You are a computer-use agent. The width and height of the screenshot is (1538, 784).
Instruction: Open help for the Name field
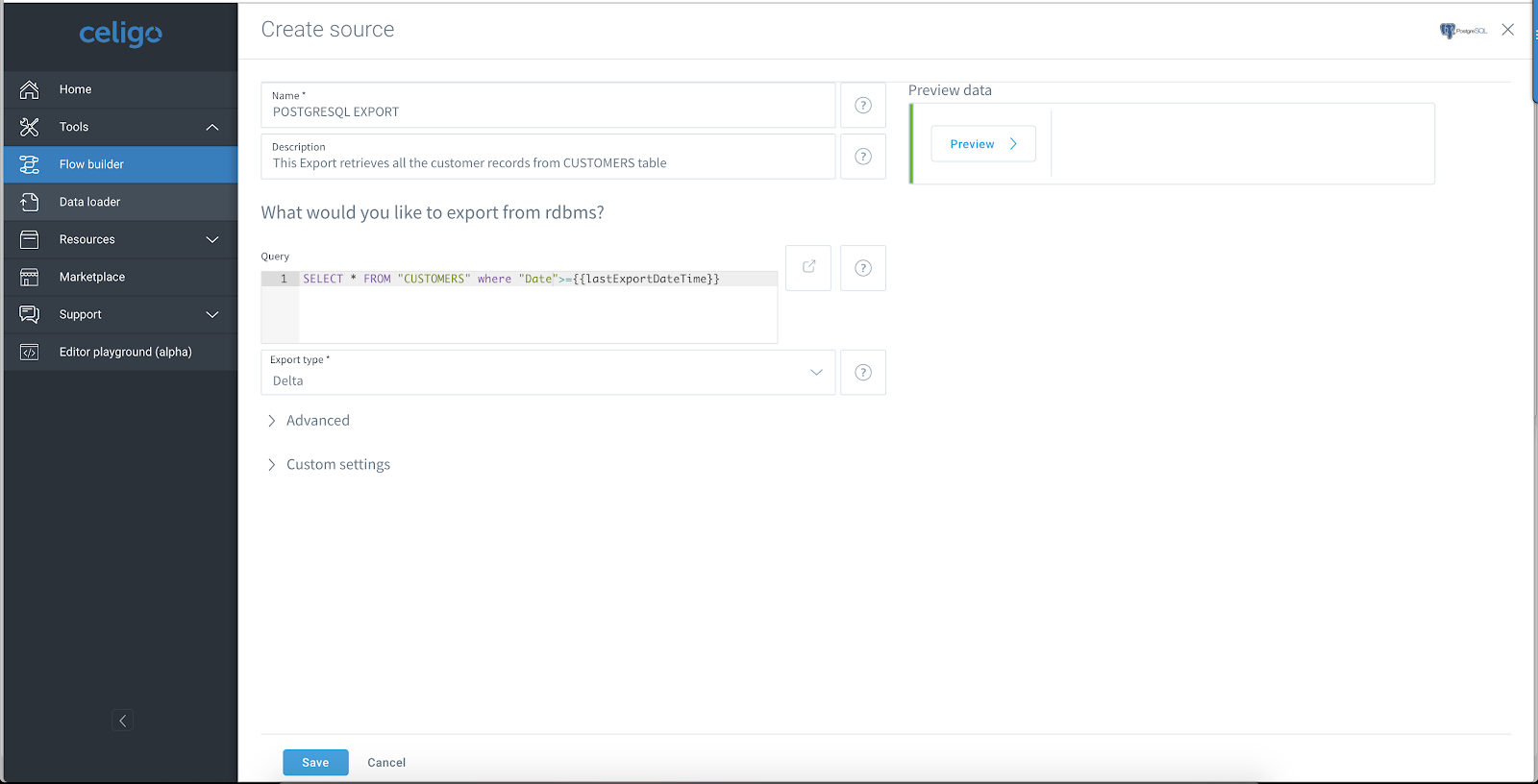pyautogui.click(x=863, y=106)
